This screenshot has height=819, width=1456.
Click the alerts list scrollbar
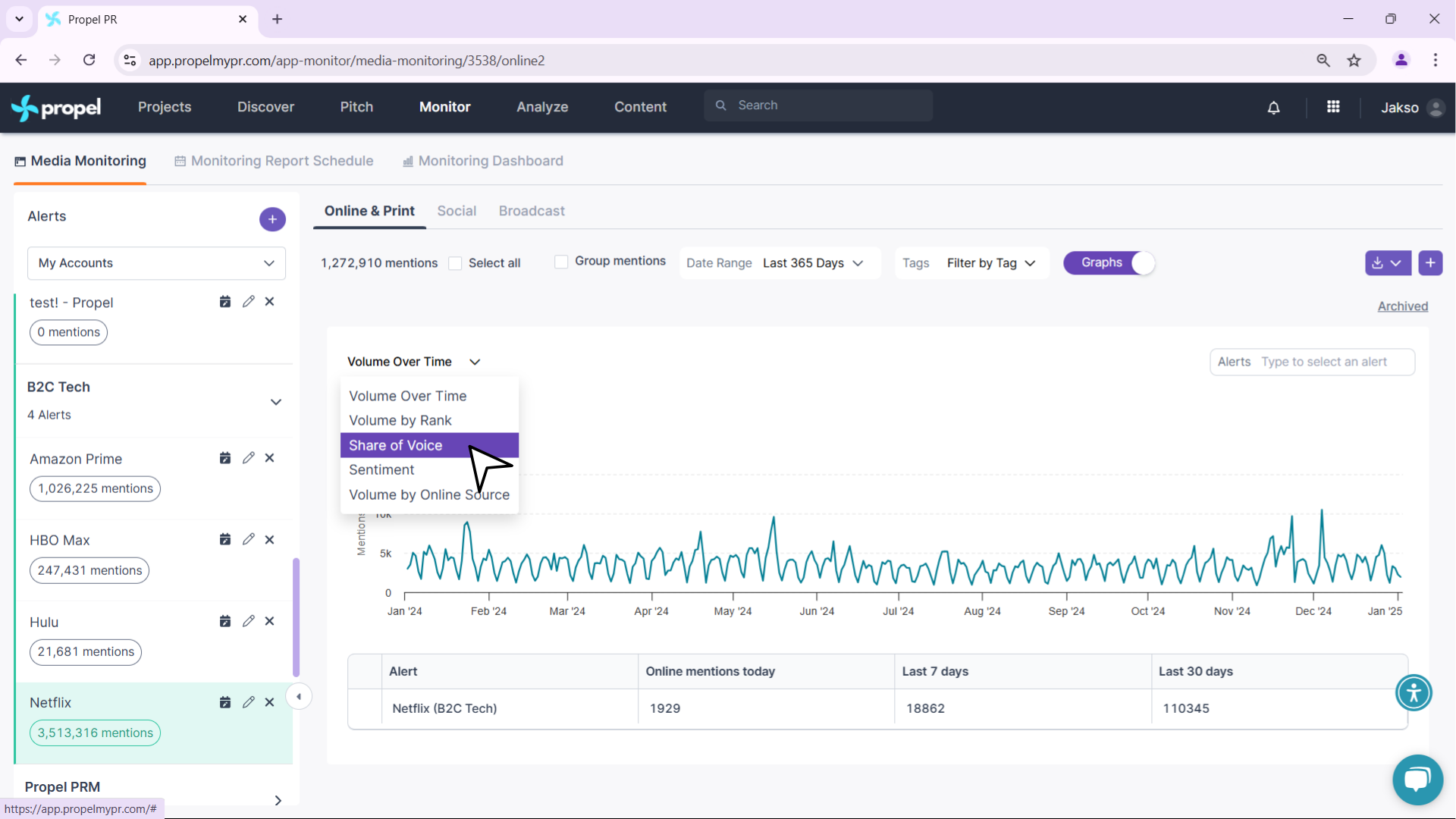click(296, 617)
